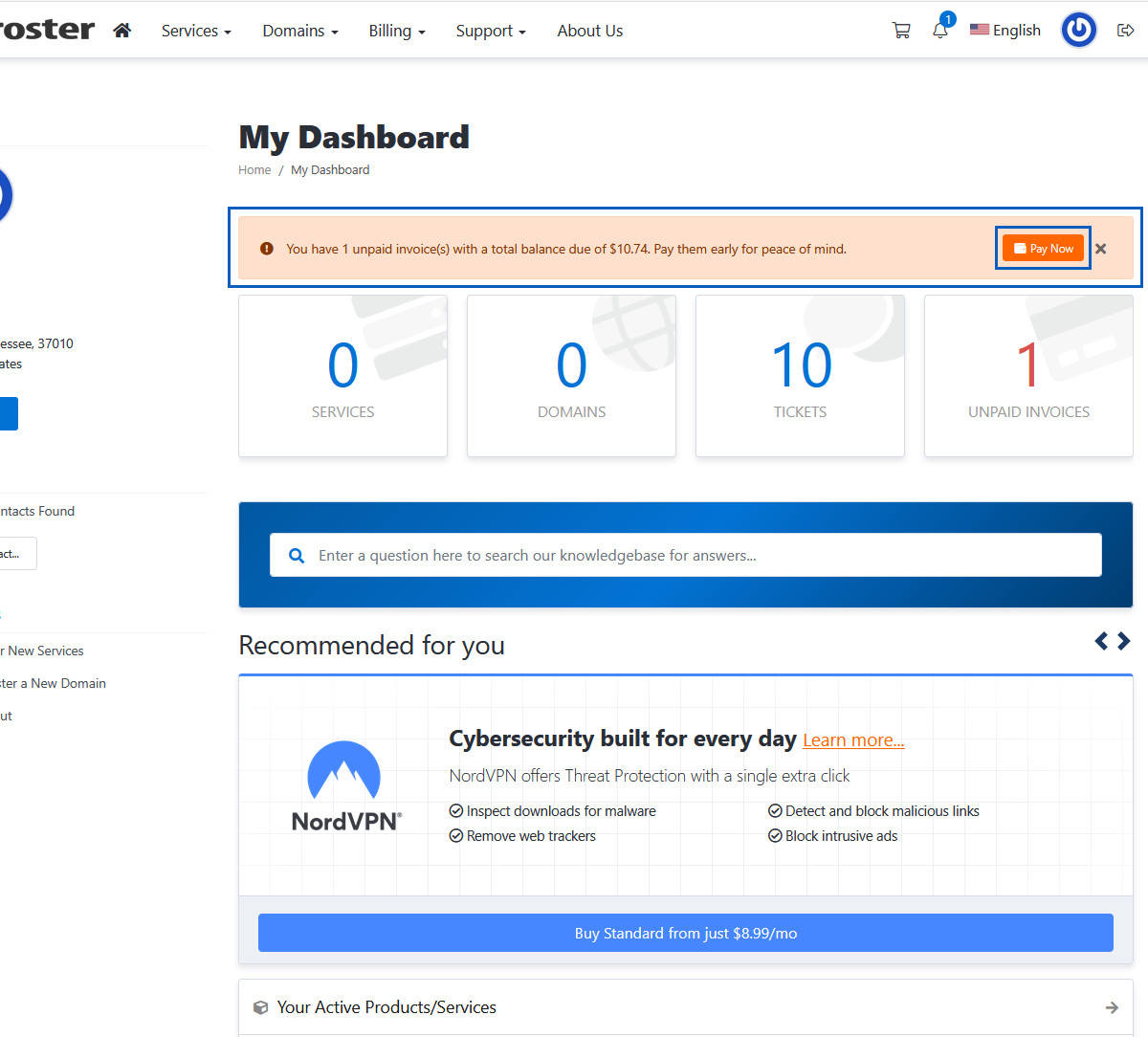1148x1037 pixels.
Task: Open the Unpaid Invoices tile
Action: tap(1028, 376)
